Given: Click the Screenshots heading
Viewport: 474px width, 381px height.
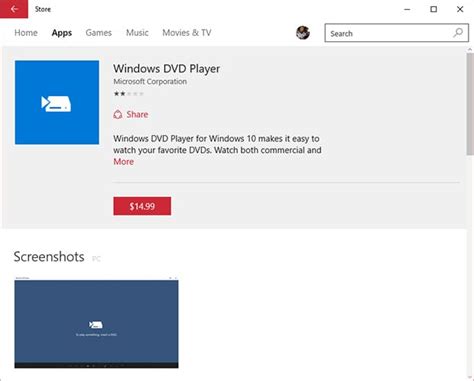Looking at the screenshot, I should (49, 257).
